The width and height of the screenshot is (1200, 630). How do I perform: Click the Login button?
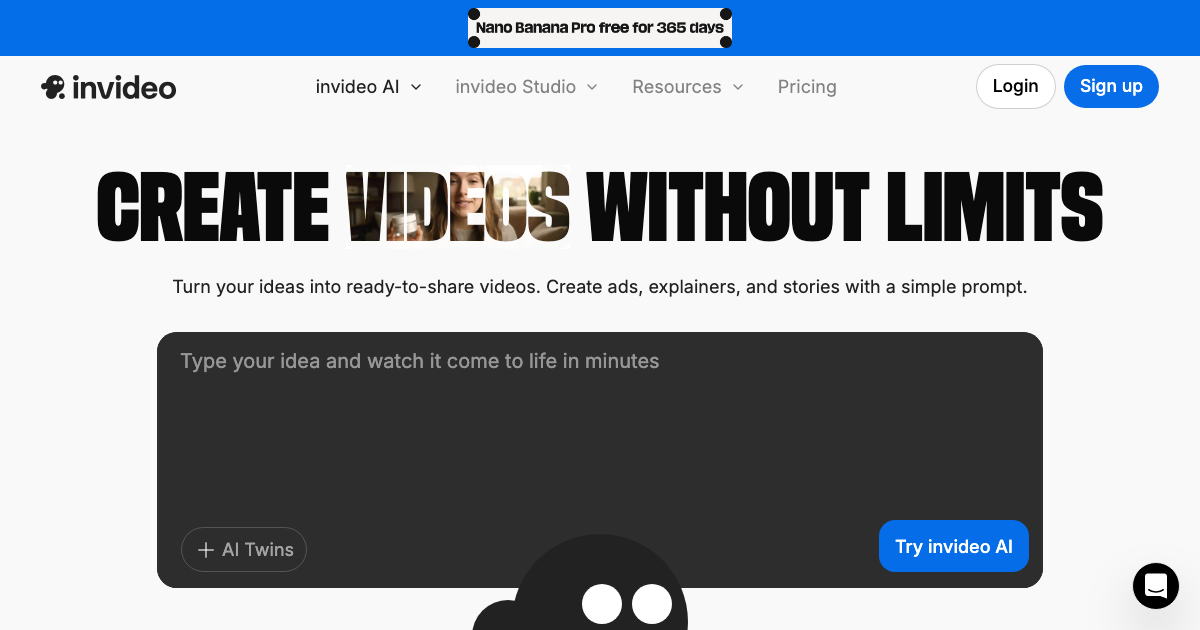pos(1015,86)
